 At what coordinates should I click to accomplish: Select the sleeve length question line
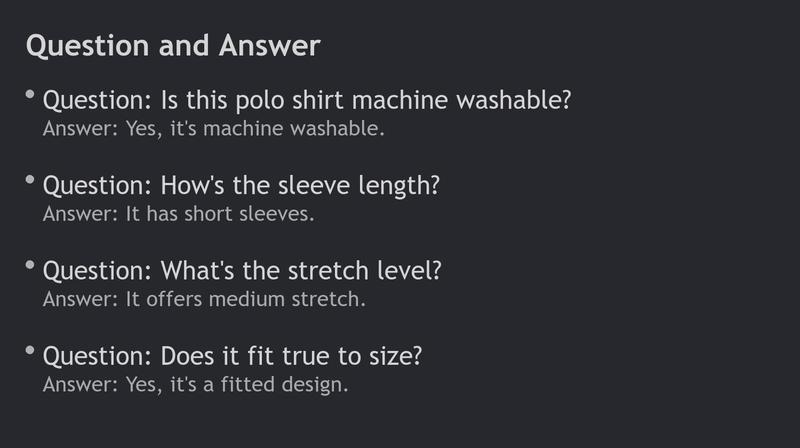(x=241, y=185)
